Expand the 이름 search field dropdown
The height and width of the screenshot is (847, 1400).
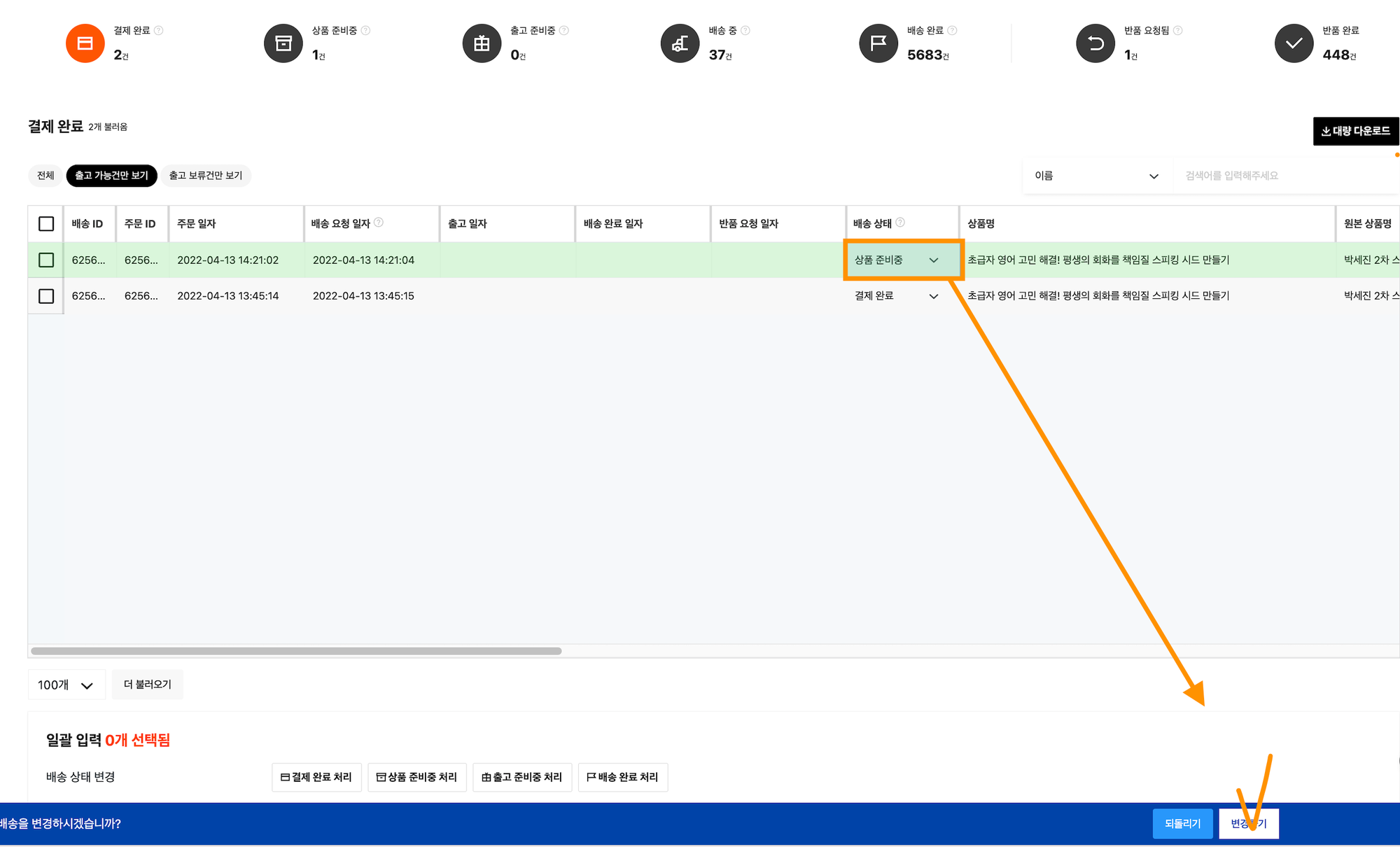[1096, 176]
